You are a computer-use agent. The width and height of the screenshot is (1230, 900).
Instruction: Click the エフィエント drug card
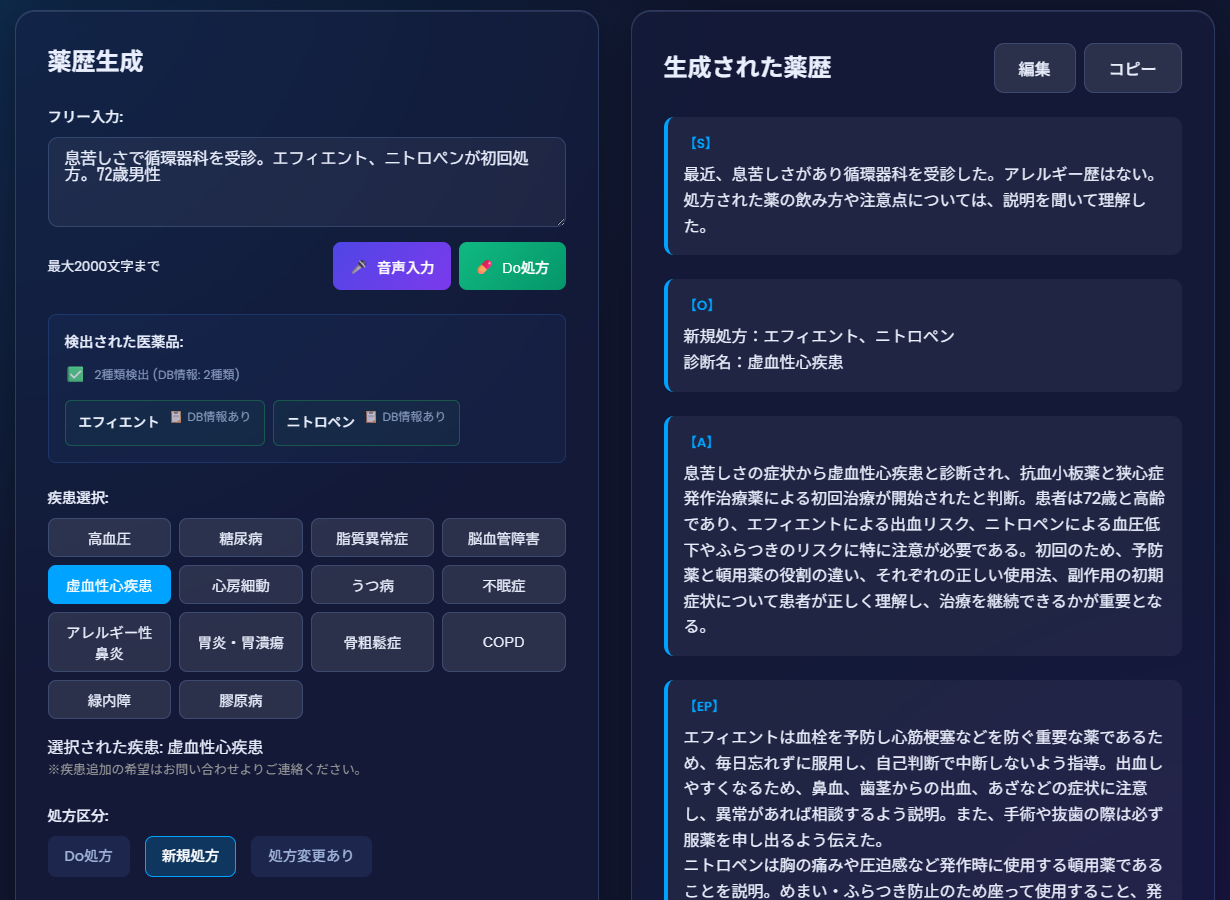[x=164, y=421]
